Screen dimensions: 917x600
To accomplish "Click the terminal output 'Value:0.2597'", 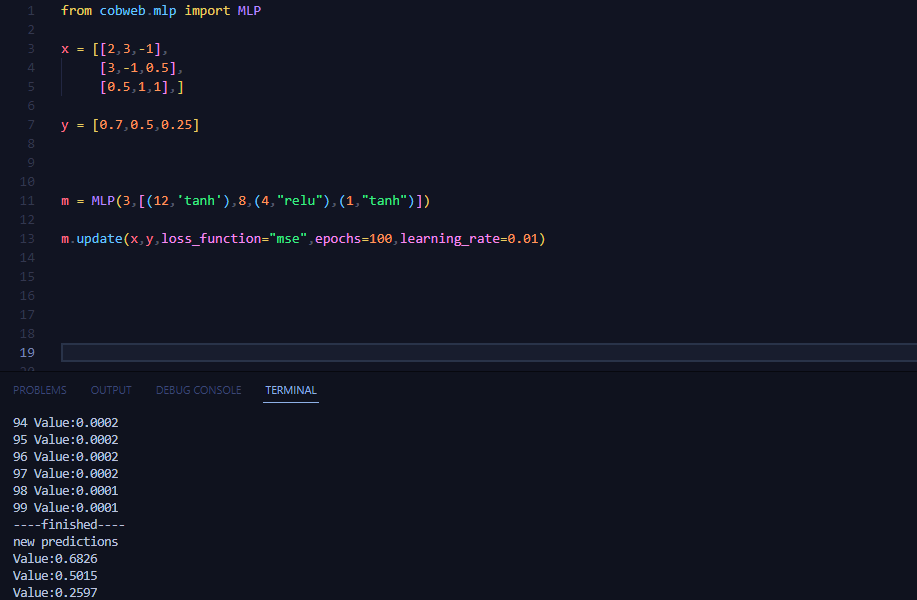I will 55,592.
